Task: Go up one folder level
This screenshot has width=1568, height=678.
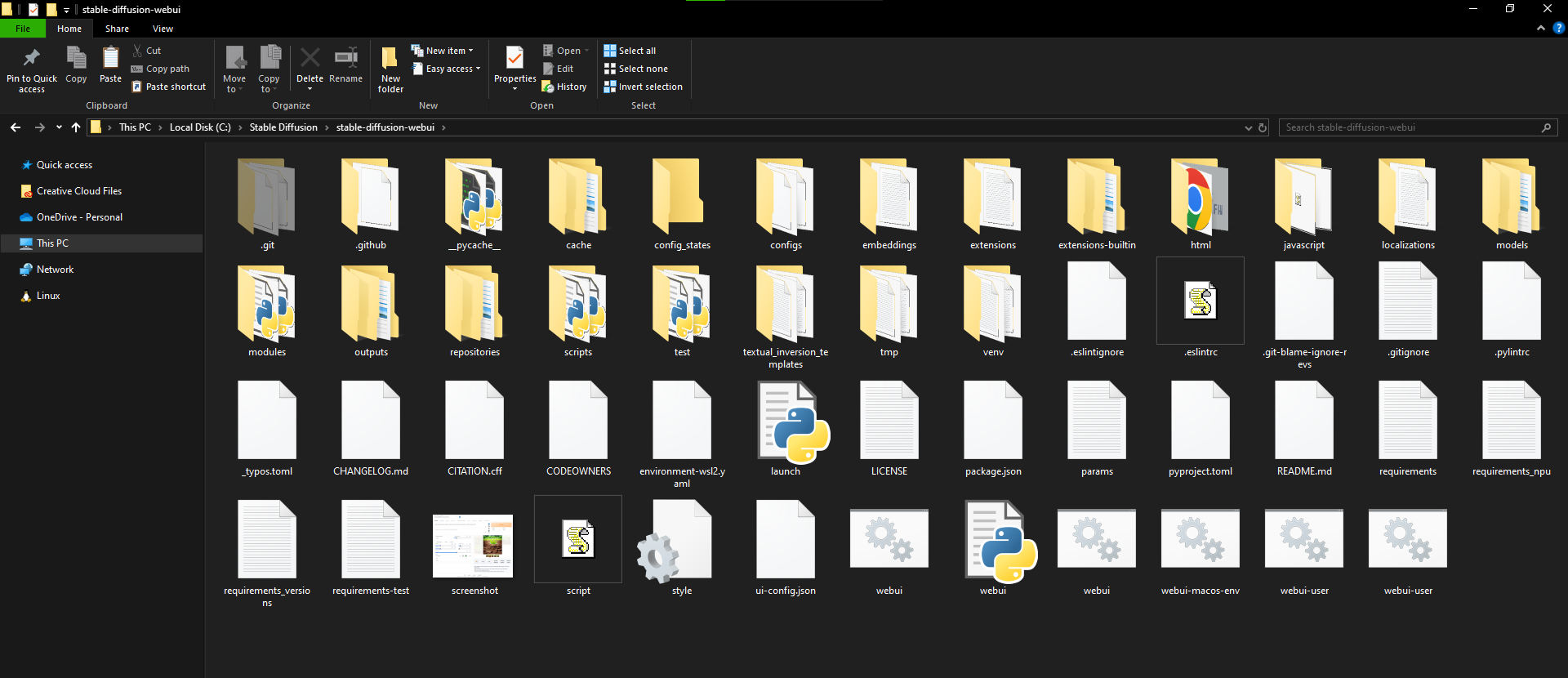Action: 76,127
